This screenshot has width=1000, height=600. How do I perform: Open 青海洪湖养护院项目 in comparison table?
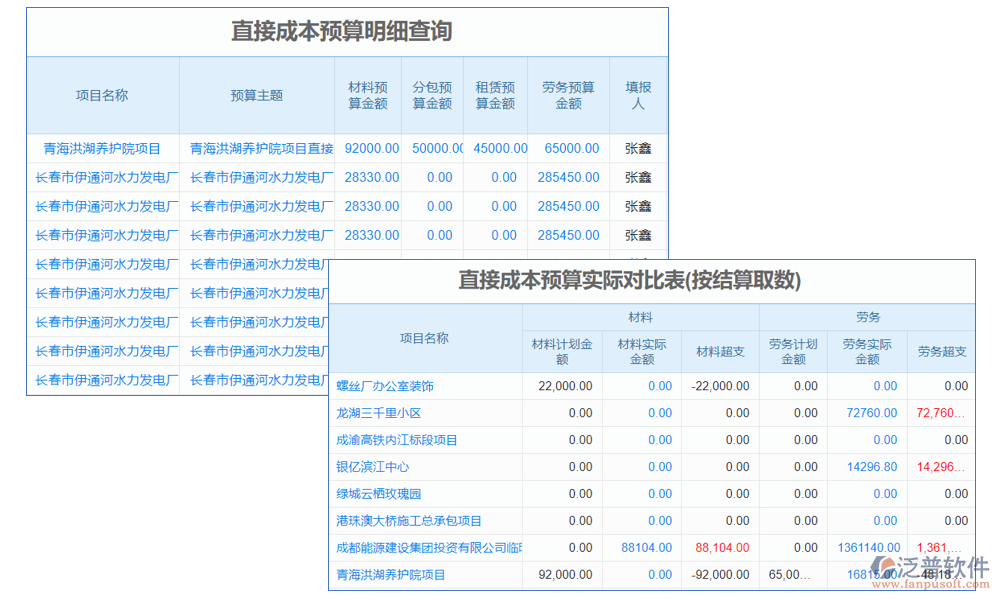point(388,574)
